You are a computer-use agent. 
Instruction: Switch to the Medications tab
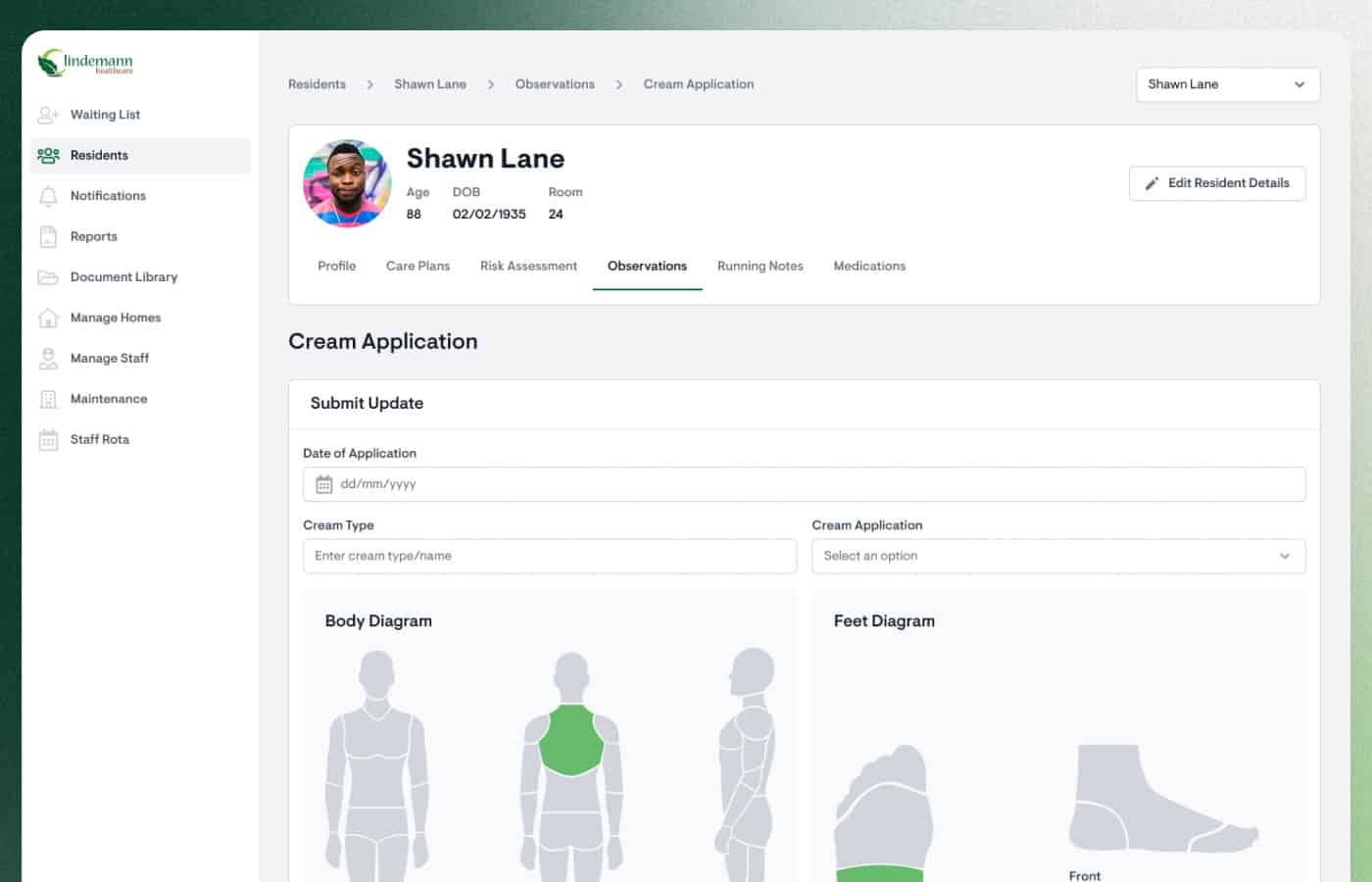pyautogui.click(x=869, y=266)
